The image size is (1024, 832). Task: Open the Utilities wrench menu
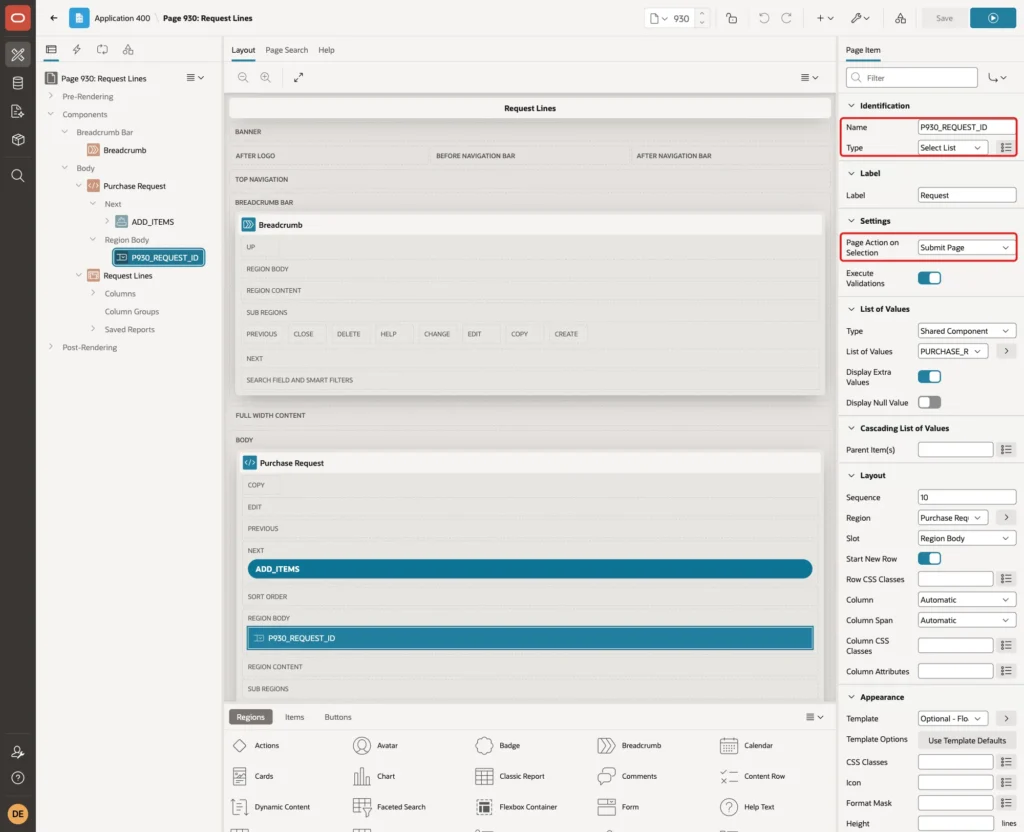pyautogui.click(x=860, y=18)
